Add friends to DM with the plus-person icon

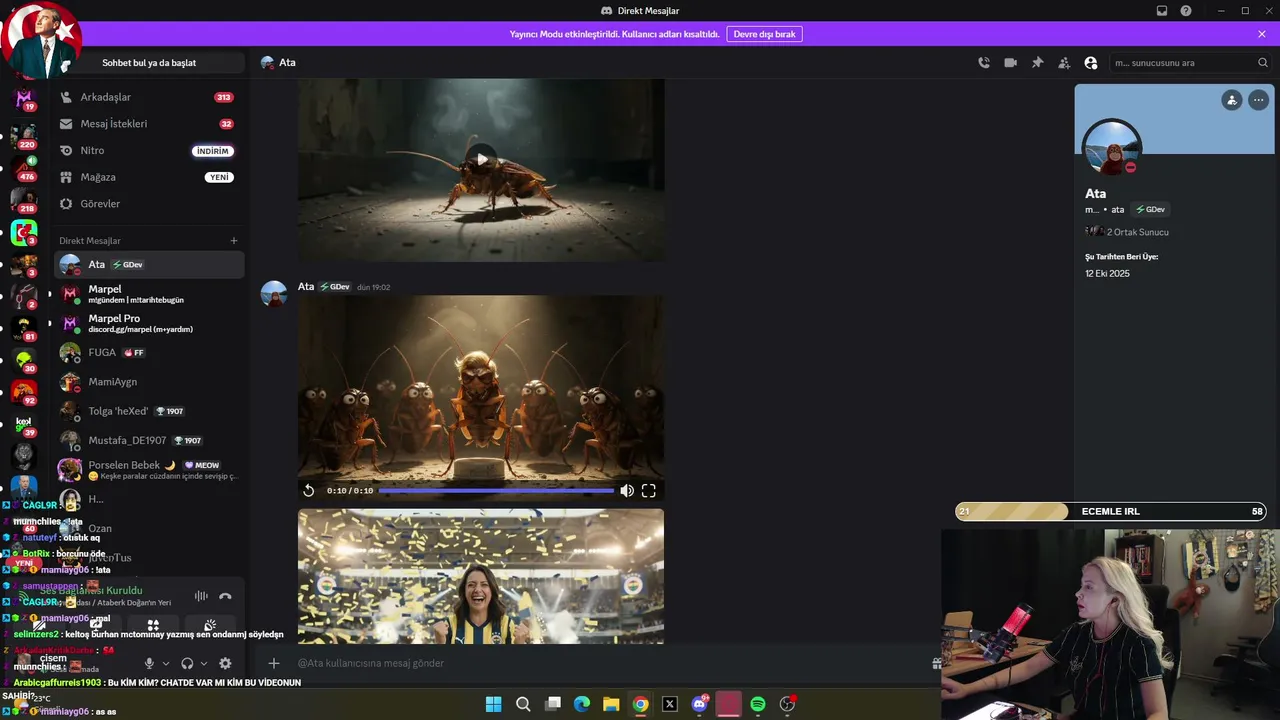click(x=1064, y=63)
